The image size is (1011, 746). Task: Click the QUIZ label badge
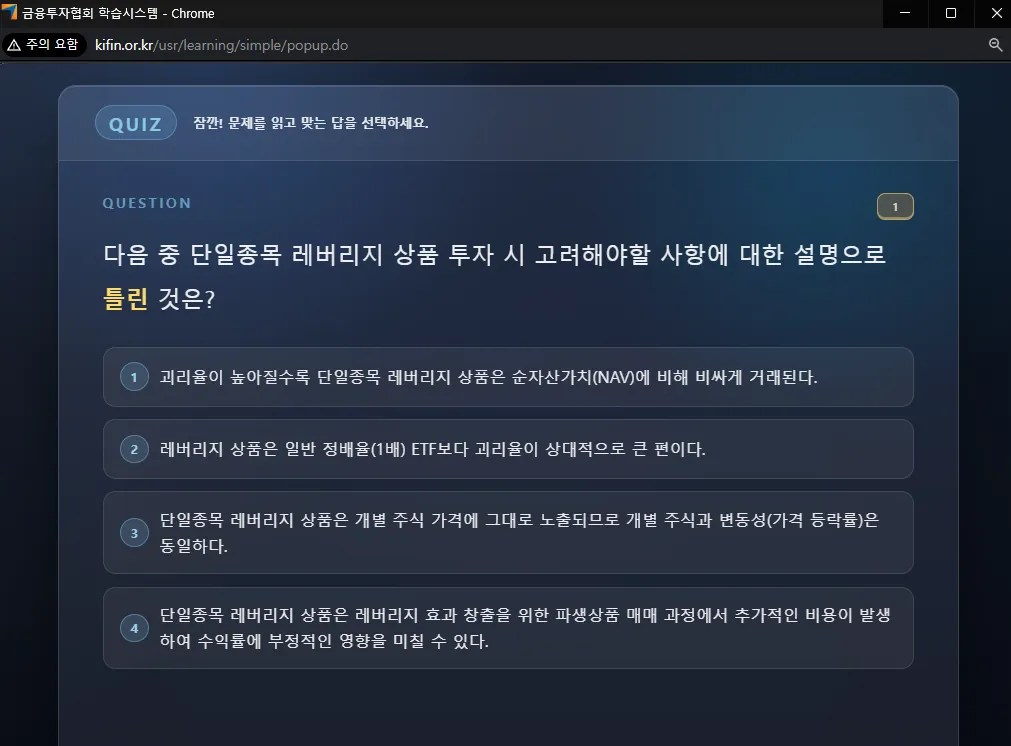[x=135, y=123]
